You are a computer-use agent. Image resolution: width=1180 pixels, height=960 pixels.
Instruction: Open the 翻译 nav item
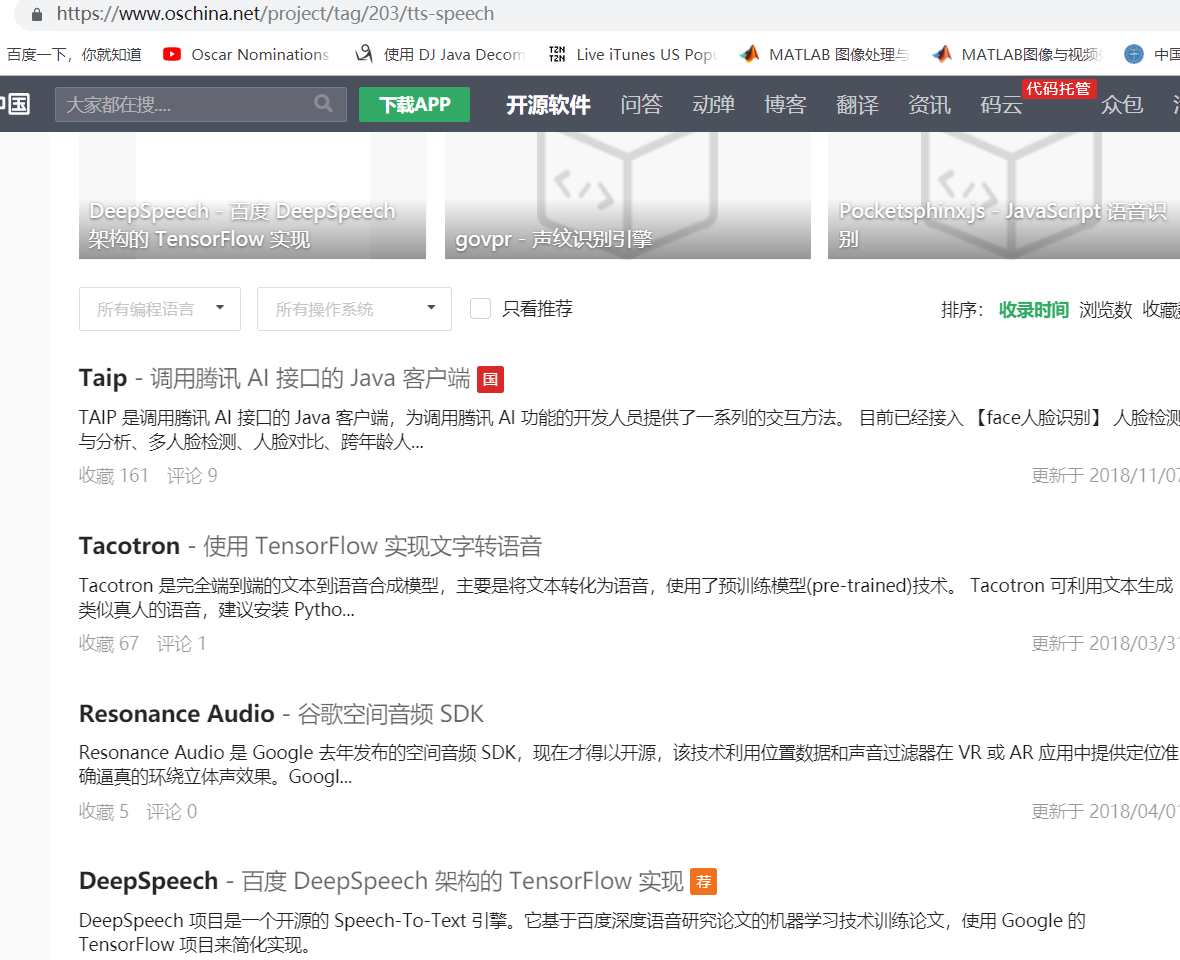tap(857, 105)
